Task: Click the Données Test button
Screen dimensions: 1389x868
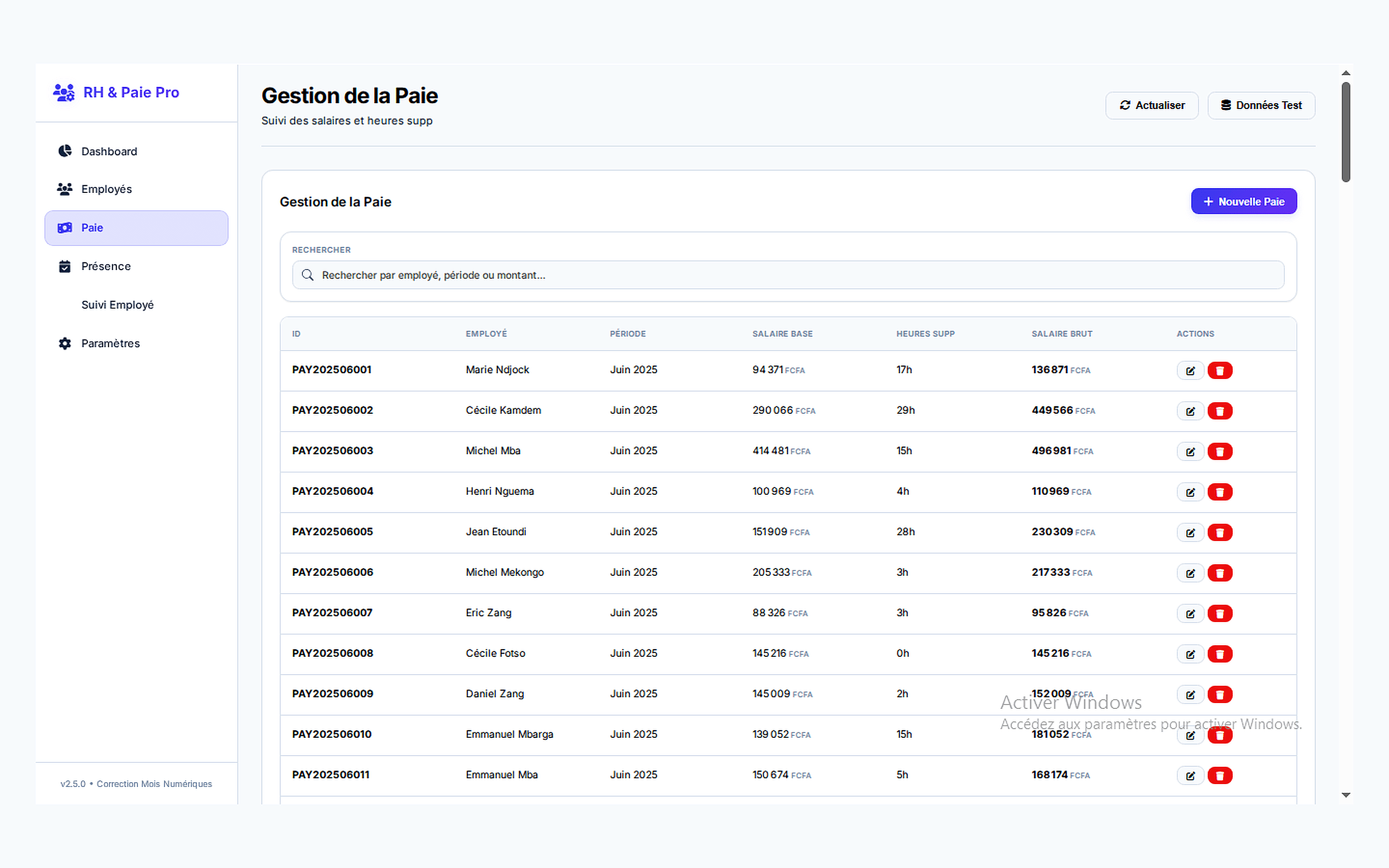Action: (1261, 105)
